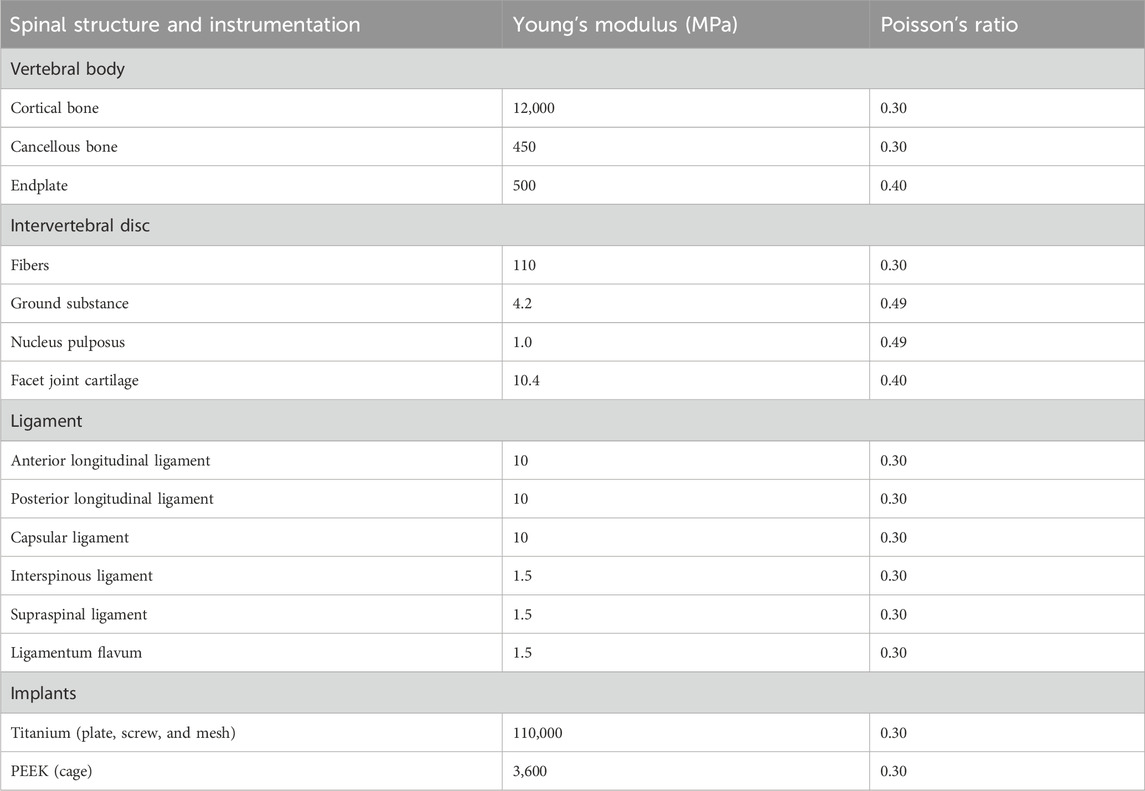Click the 110,000 titanium modulus value
Viewport: 1145px width, 791px height.
538,733
